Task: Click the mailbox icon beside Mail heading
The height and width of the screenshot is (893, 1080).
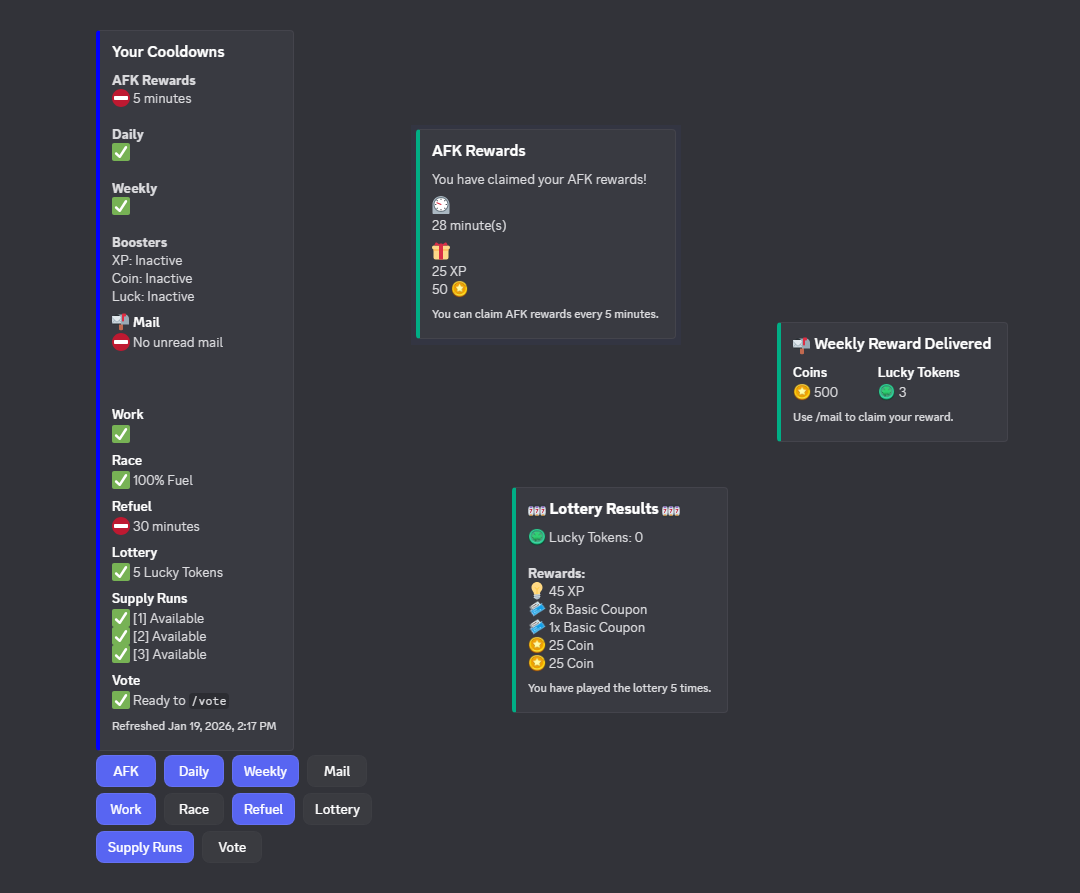Action: (x=120, y=322)
